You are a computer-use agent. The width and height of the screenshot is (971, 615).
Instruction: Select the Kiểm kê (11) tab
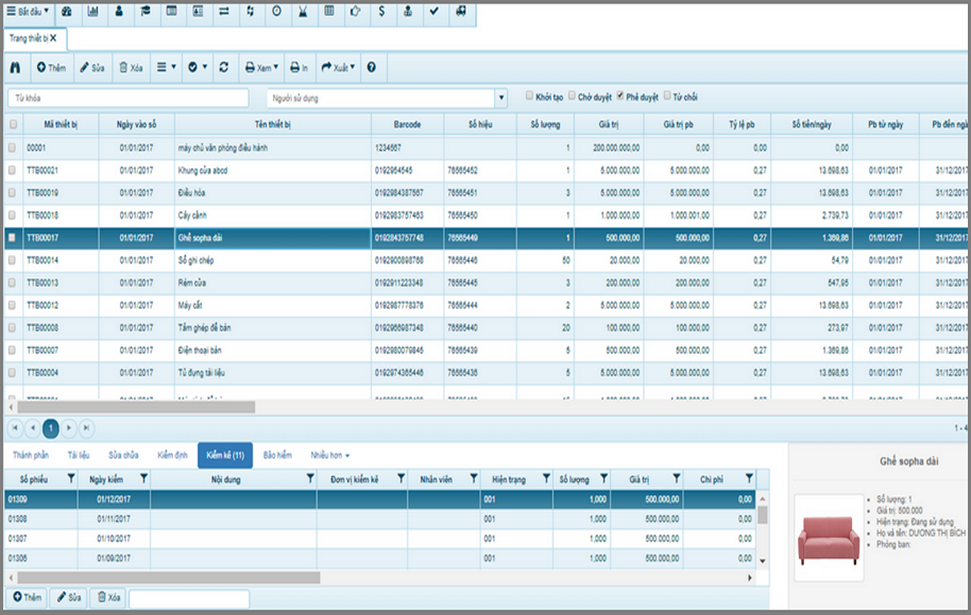(x=225, y=455)
